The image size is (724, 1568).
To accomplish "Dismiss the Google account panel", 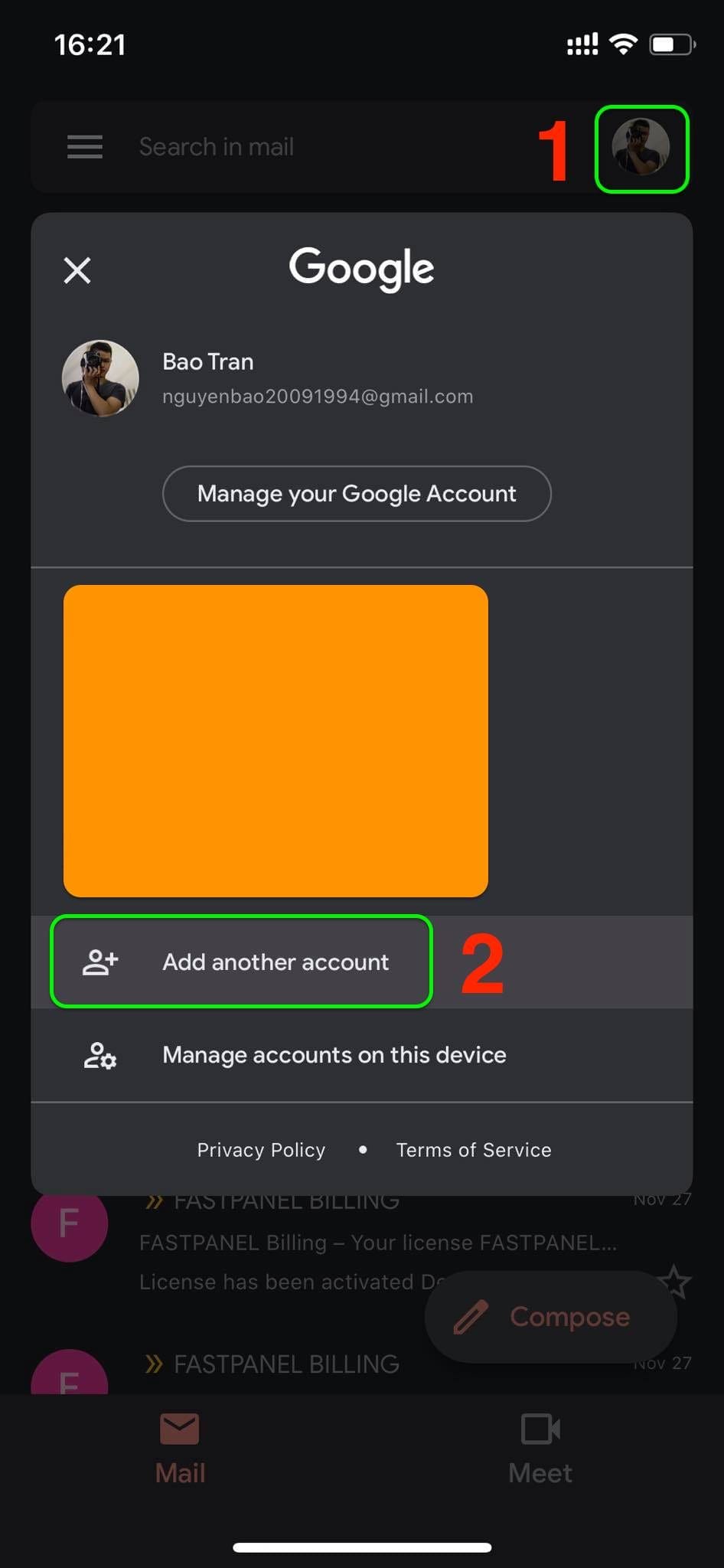I will pos(77,270).
